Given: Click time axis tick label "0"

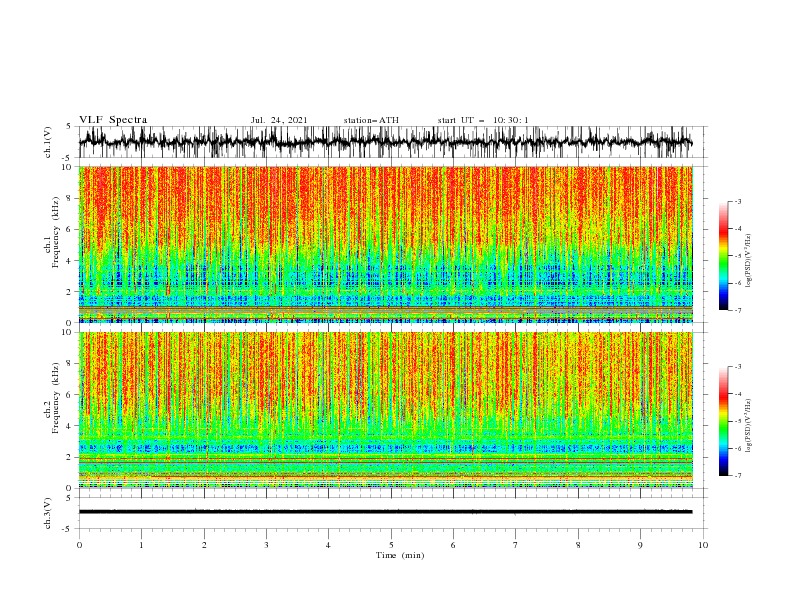Looking at the screenshot, I should coord(79,545).
